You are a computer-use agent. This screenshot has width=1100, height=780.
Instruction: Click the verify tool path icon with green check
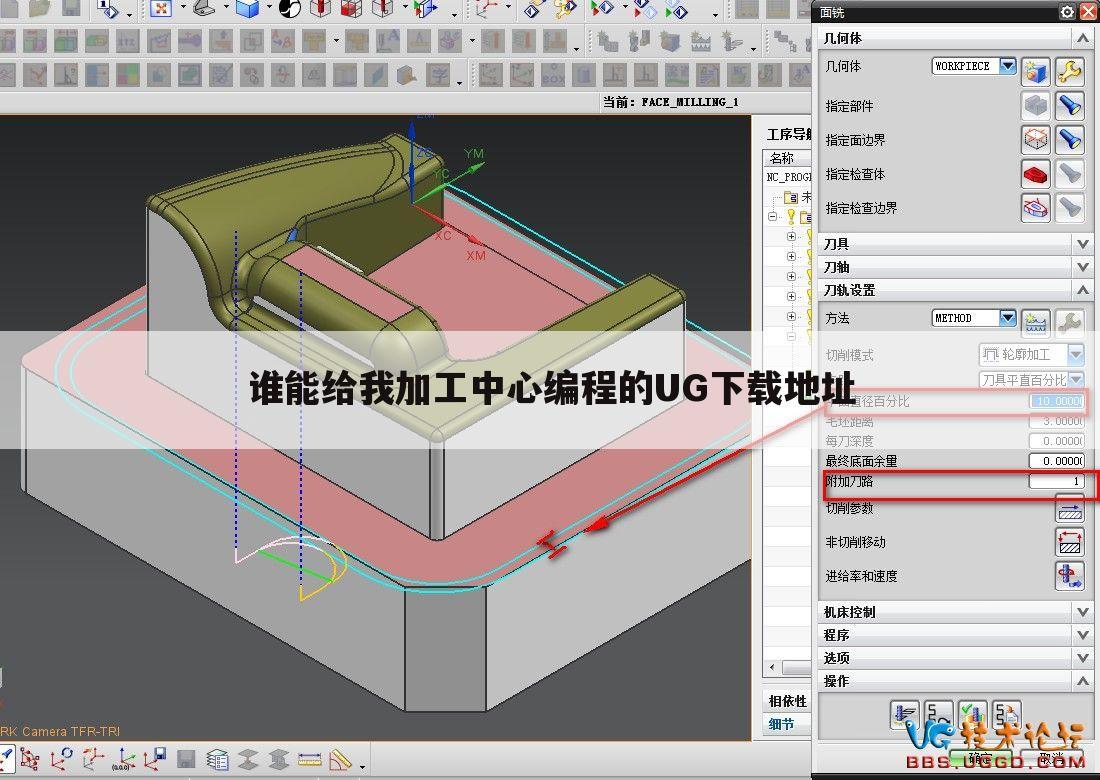972,714
